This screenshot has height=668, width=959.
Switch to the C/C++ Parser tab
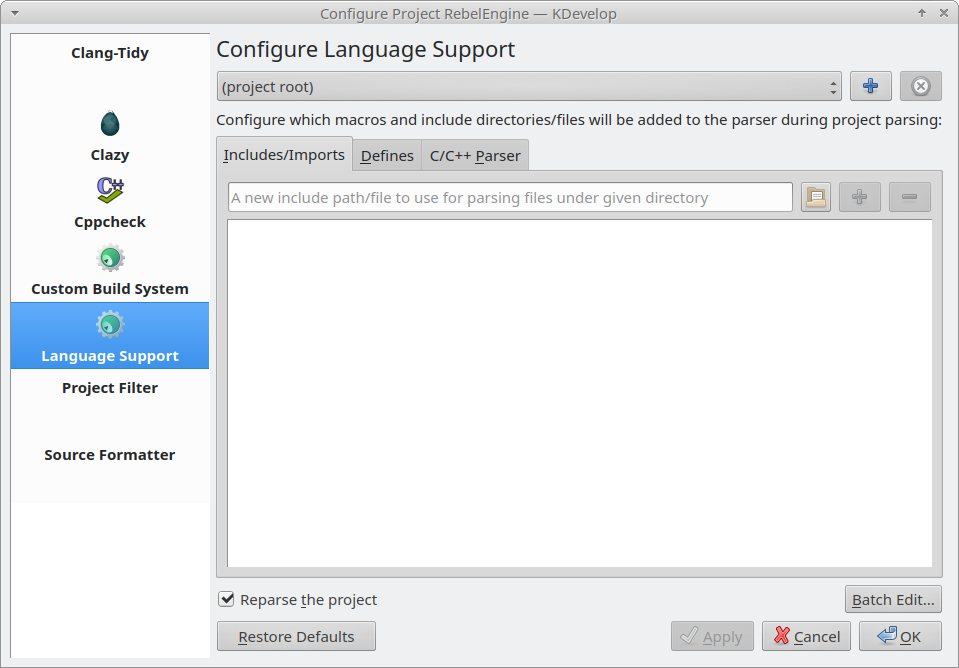tap(475, 155)
